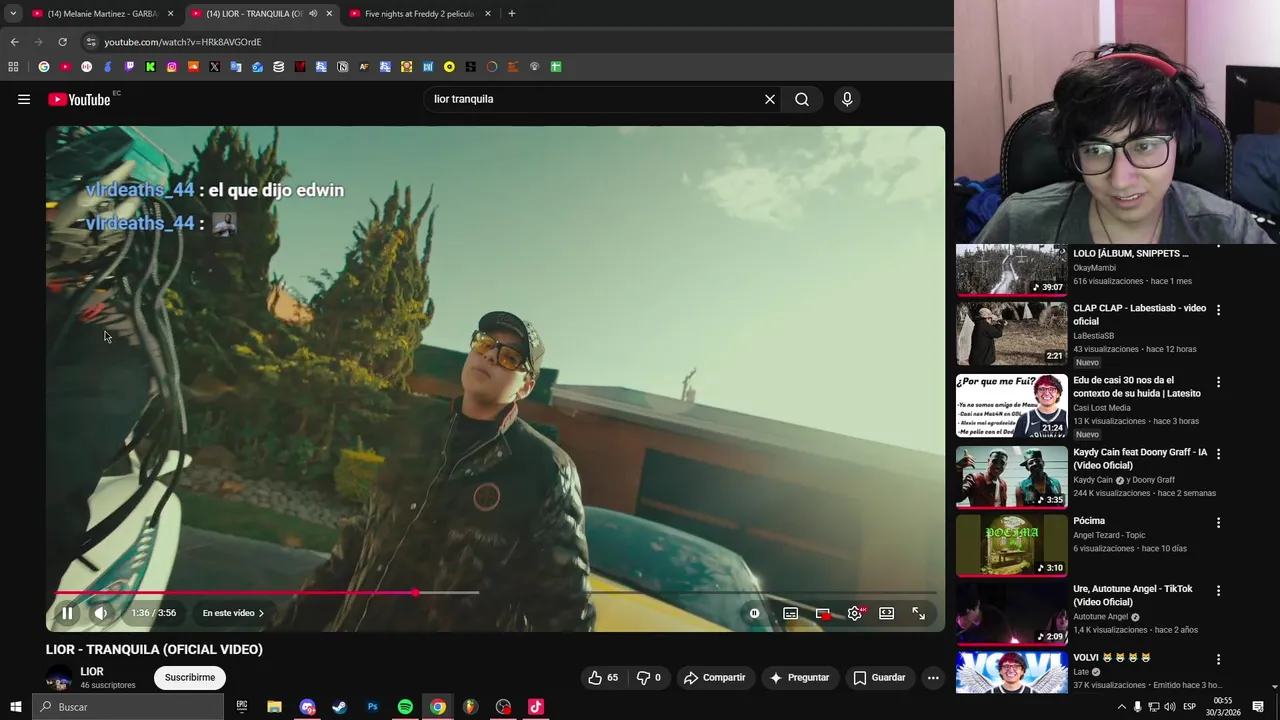Close the Five nights at Freddy 2 tab
Image resolution: width=1280 pixels, height=720 pixels.
pyautogui.click(x=487, y=13)
